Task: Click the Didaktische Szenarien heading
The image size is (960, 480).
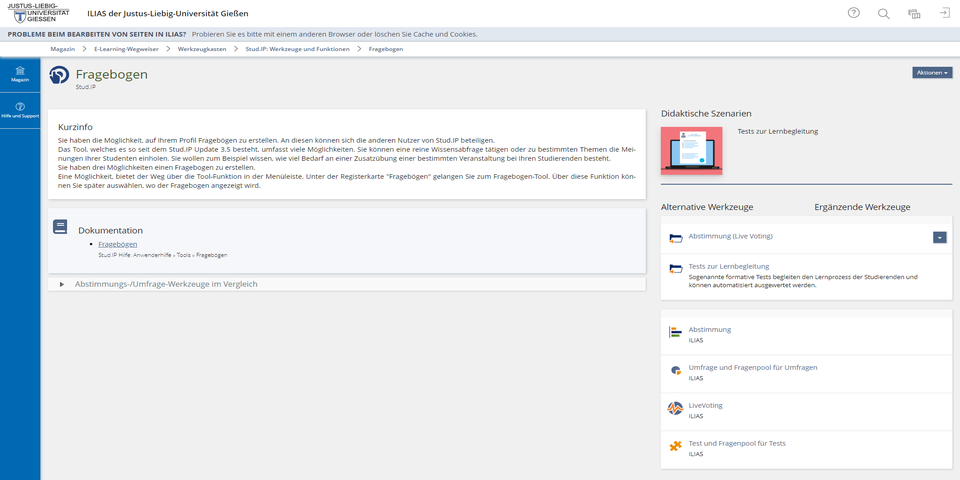Action: (707, 113)
